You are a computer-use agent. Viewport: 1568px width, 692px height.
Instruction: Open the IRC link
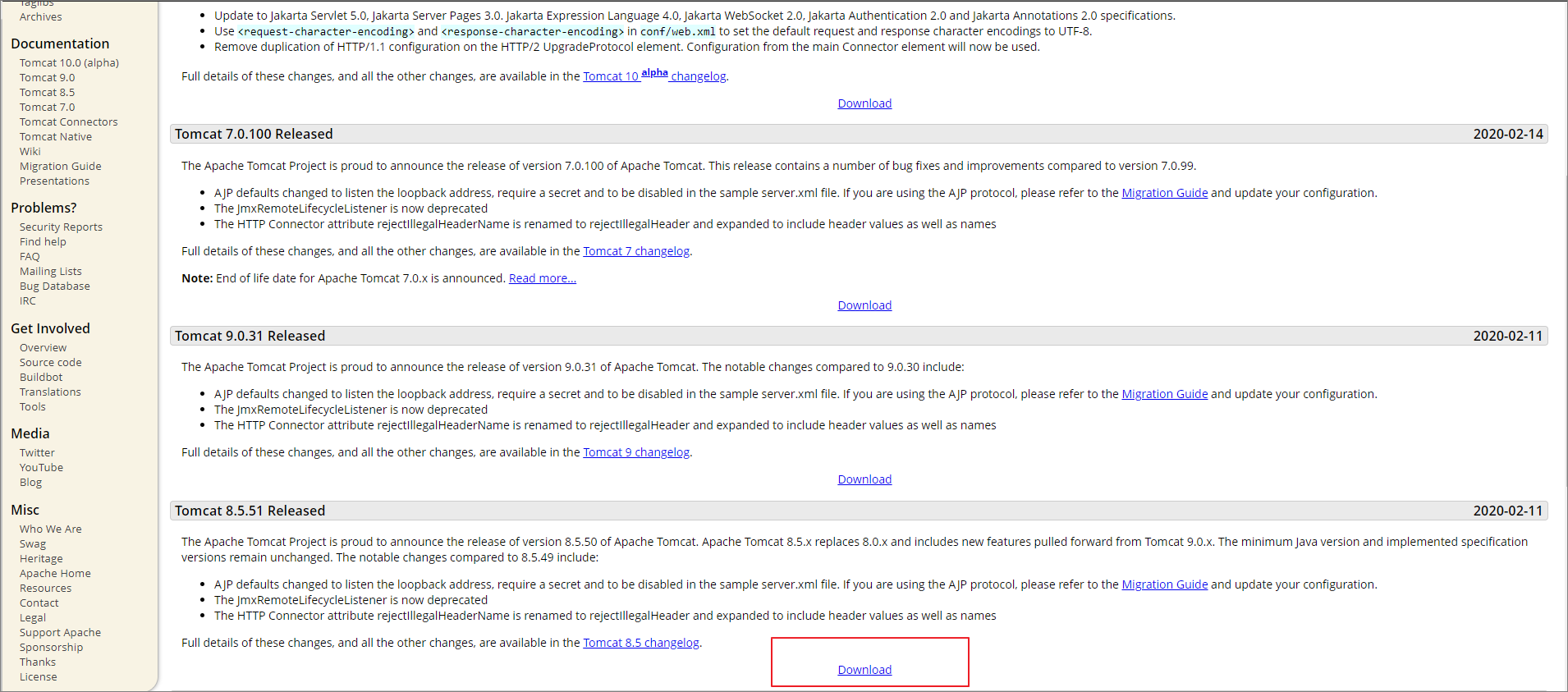click(27, 300)
